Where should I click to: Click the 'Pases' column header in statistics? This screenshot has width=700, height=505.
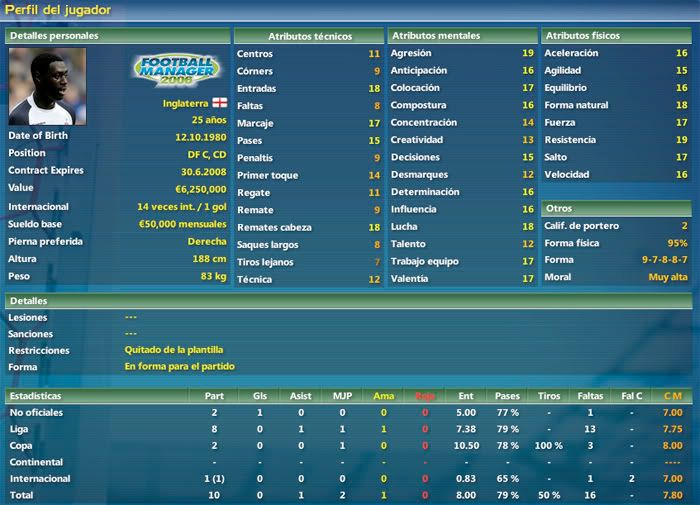(507, 396)
